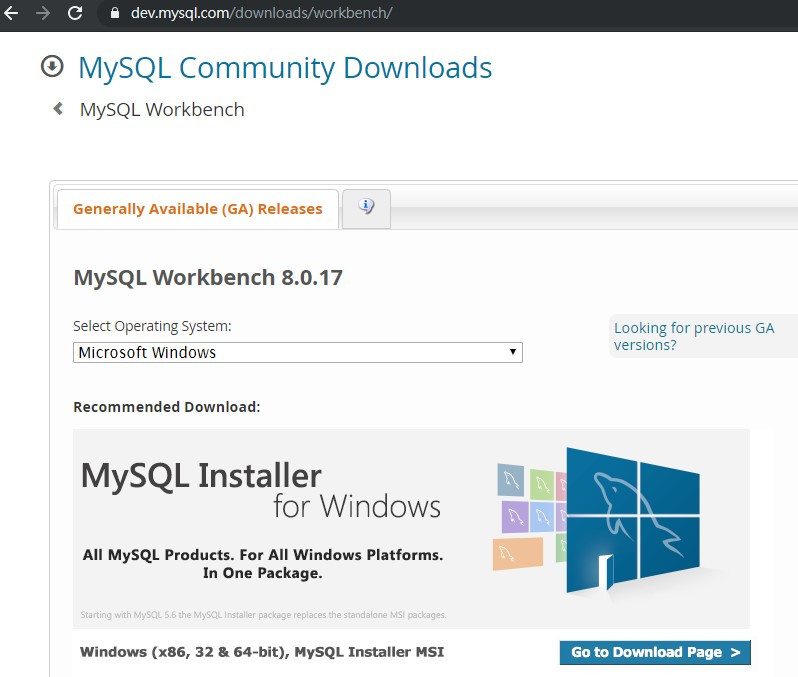This screenshot has width=798, height=677.
Task: Click the MySQL Workbench 8.0.17 heading
Action: (x=208, y=278)
